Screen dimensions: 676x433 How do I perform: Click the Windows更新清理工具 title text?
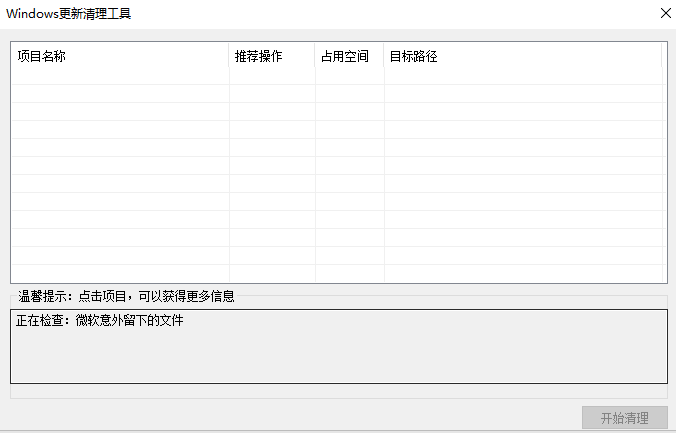click(69, 14)
